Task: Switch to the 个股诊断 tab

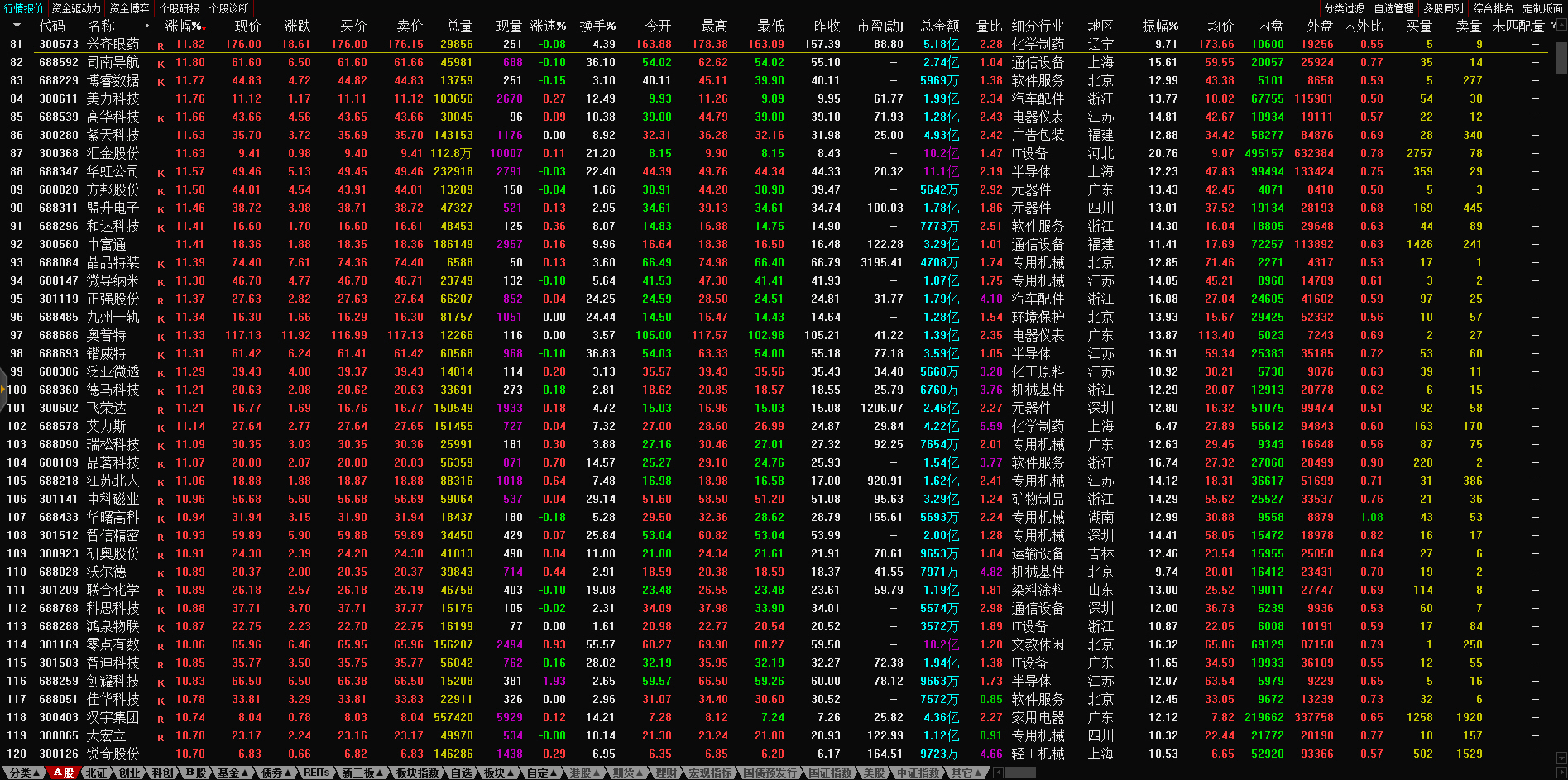Action: [x=228, y=8]
